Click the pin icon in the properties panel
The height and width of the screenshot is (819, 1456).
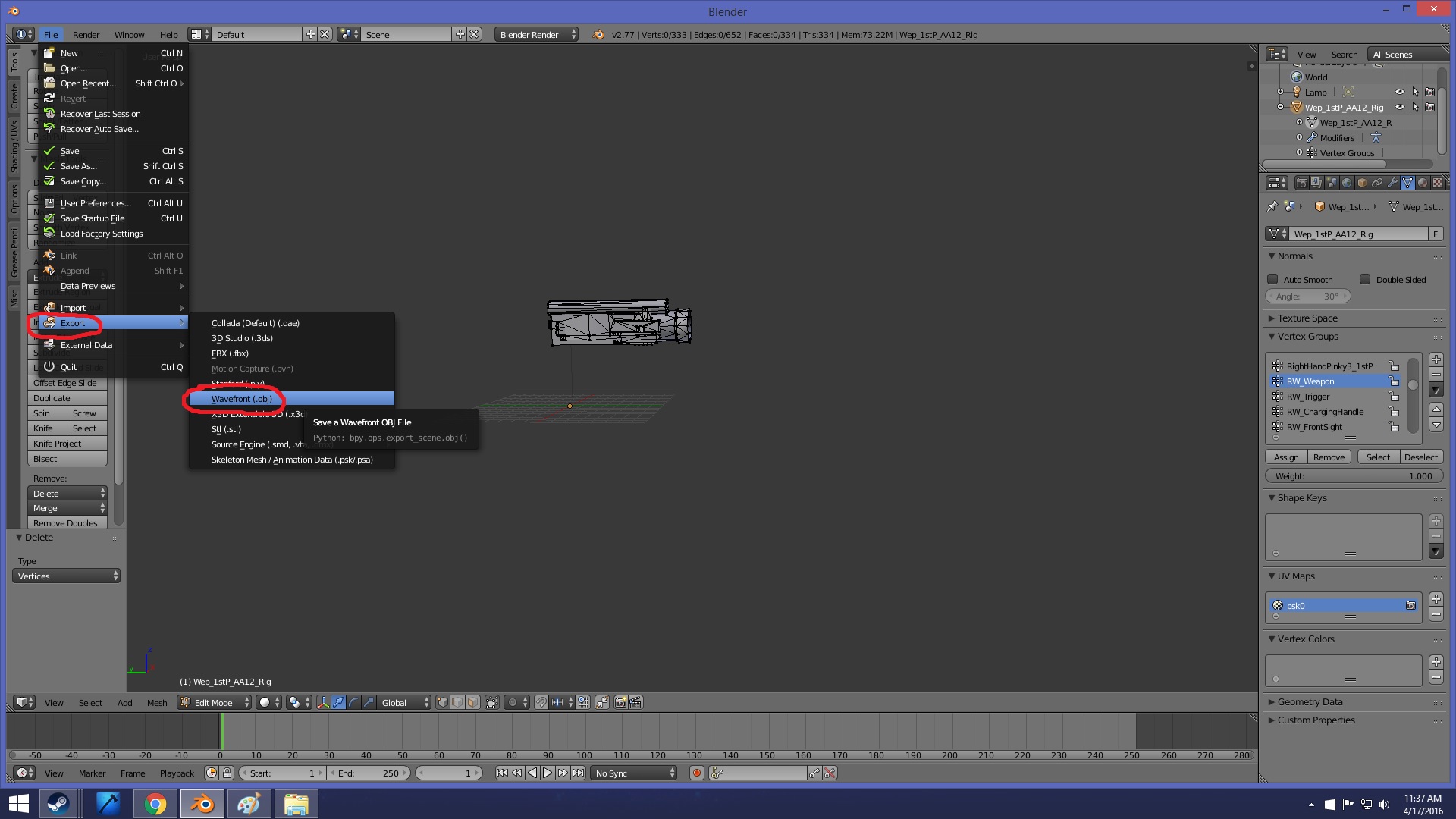[1272, 207]
